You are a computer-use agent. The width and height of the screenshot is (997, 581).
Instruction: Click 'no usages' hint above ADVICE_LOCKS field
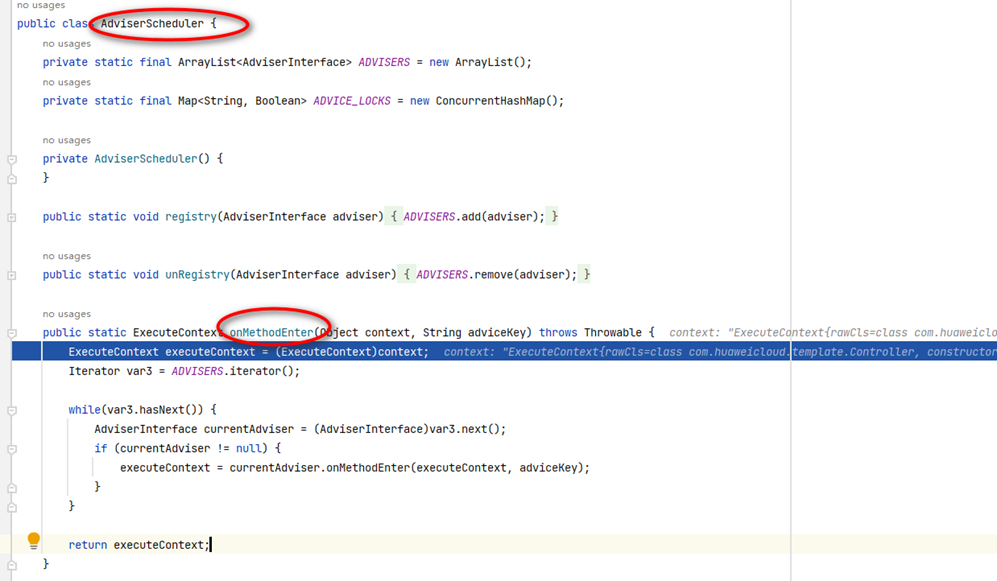tap(66, 81)
